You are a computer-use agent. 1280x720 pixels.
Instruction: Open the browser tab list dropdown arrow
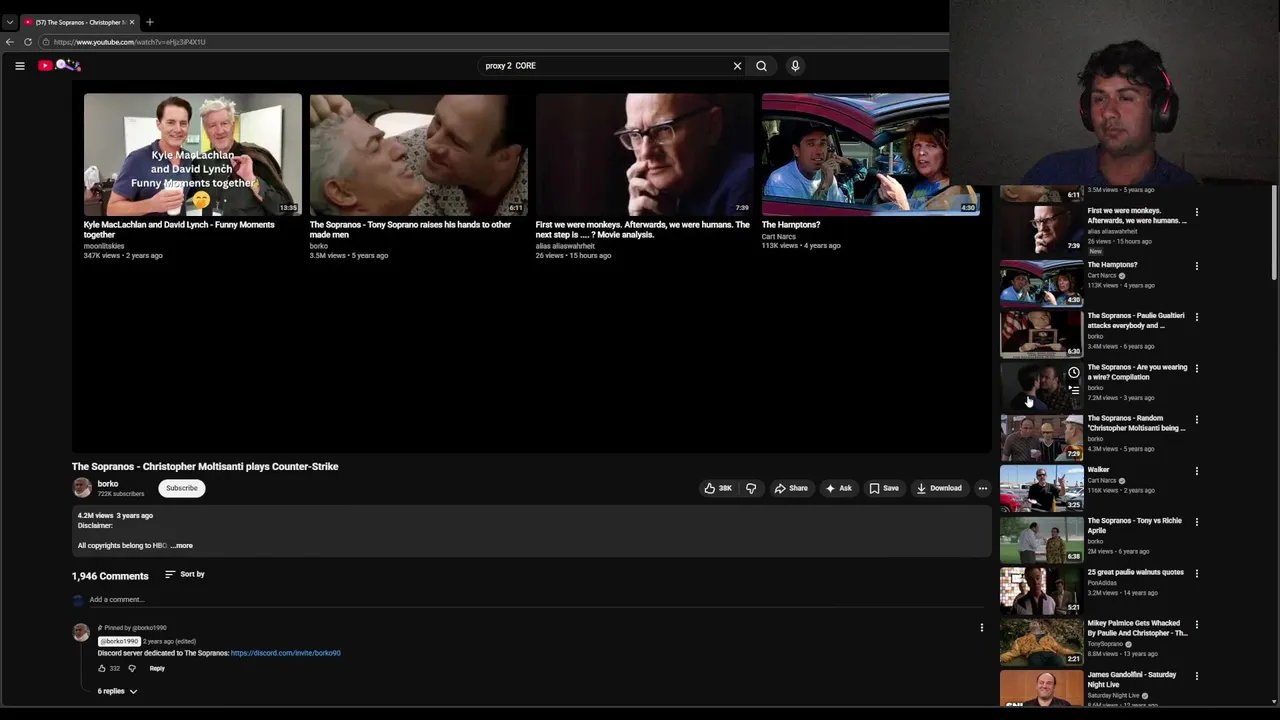[x=10, y=22]
